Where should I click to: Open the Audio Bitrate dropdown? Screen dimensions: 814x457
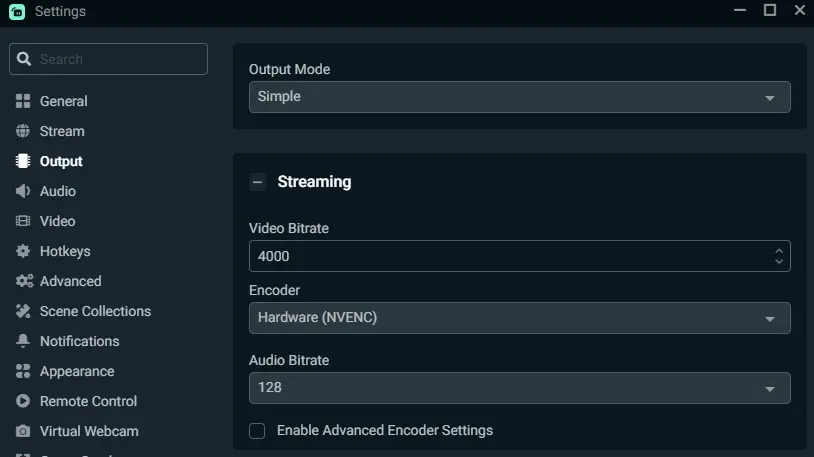point(520,388)
